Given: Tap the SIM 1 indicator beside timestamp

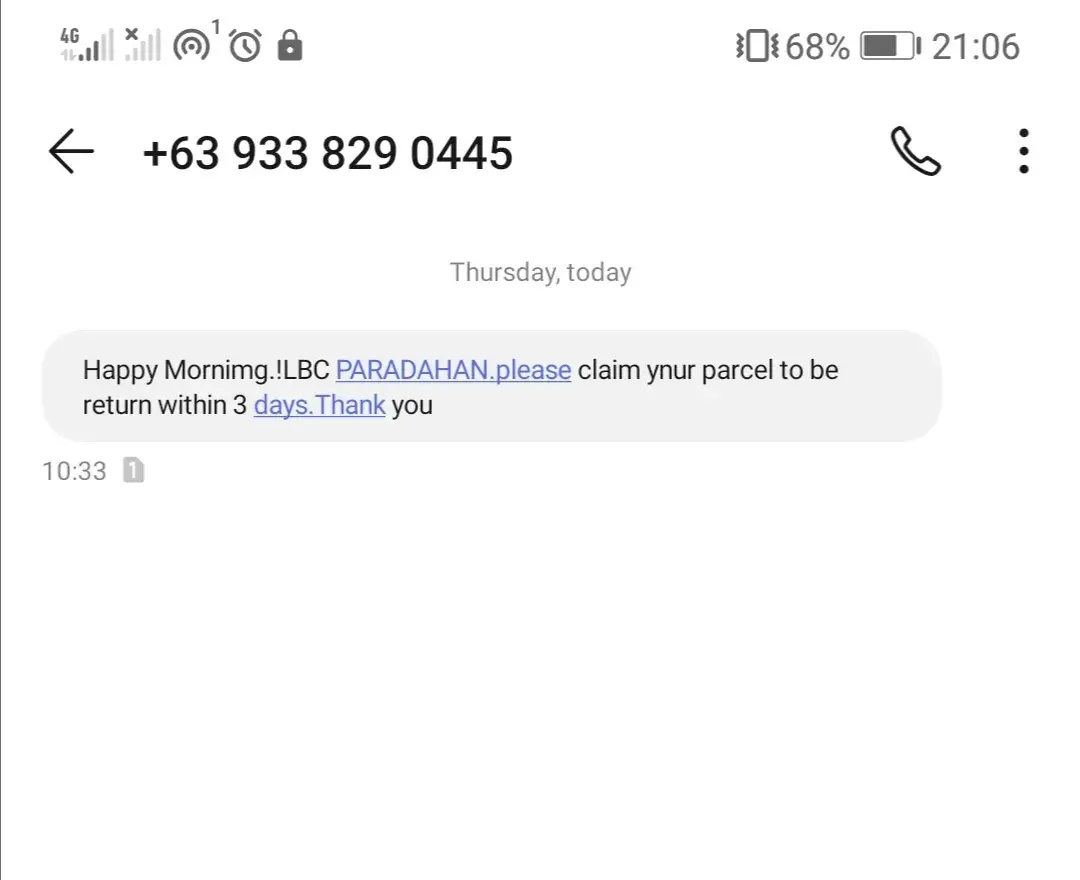Looking at the screenshot, I should 133,470.
